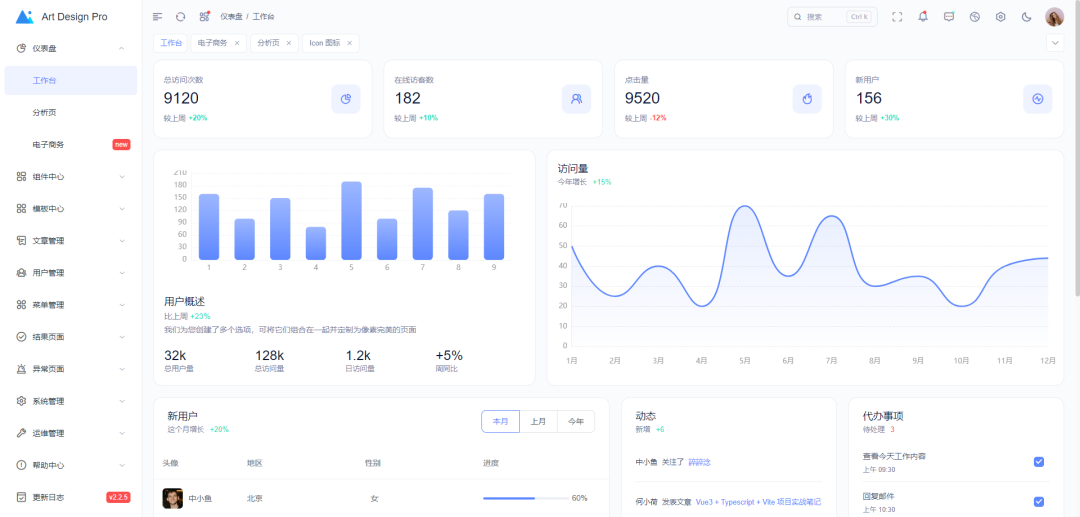Open the hexagon settings icon
1080x517 pixels.
coord(1000,17)
